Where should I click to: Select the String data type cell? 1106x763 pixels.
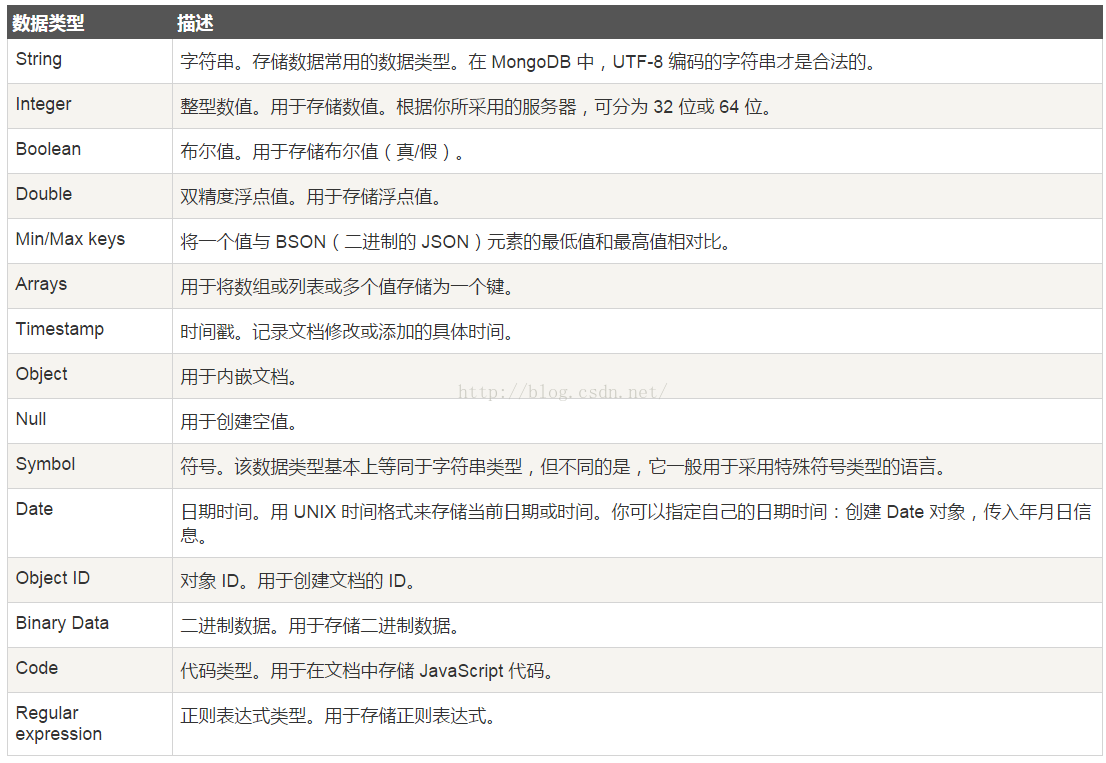coord(90,61)
